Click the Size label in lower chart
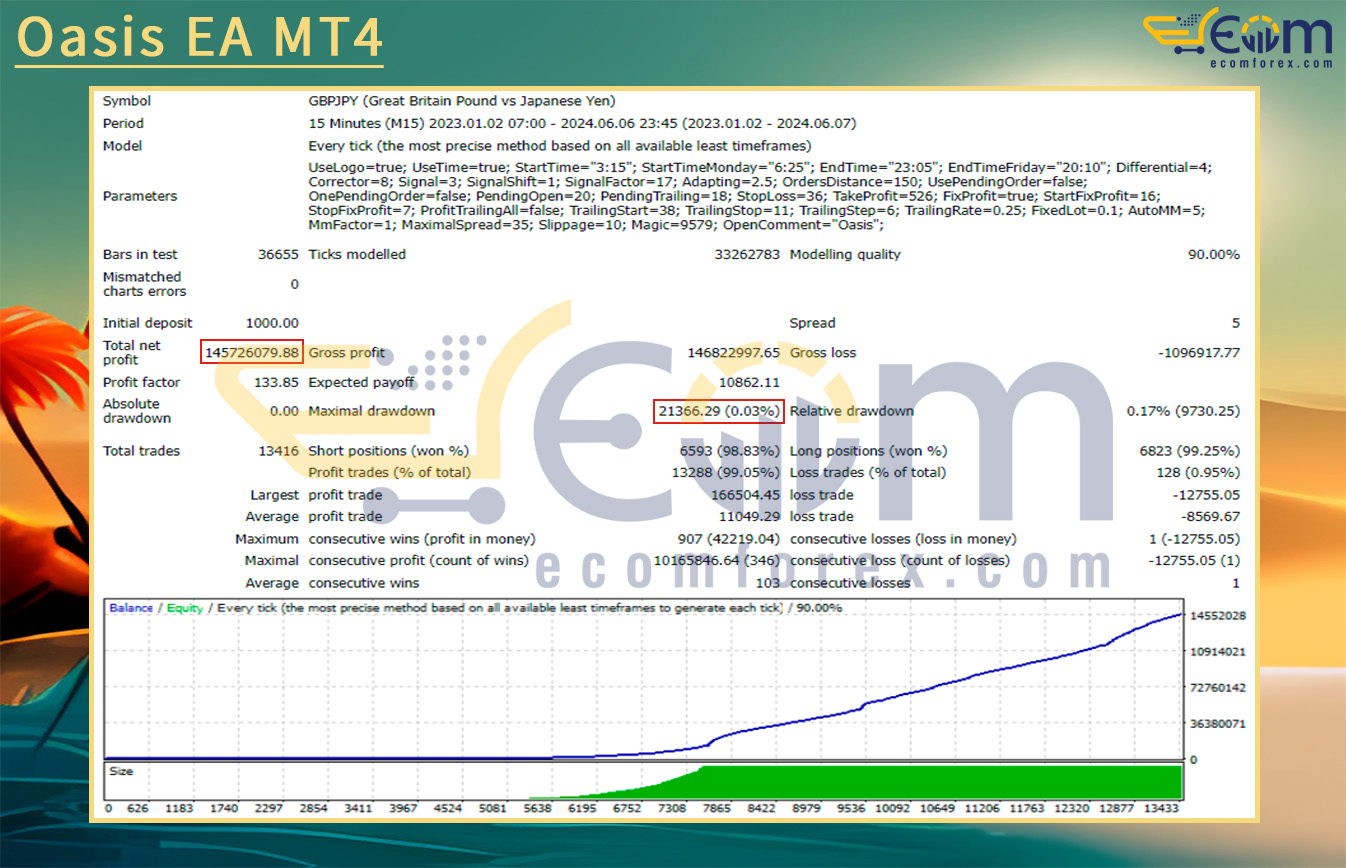This screenshot has height=868, width=1346. pos(120,772)
